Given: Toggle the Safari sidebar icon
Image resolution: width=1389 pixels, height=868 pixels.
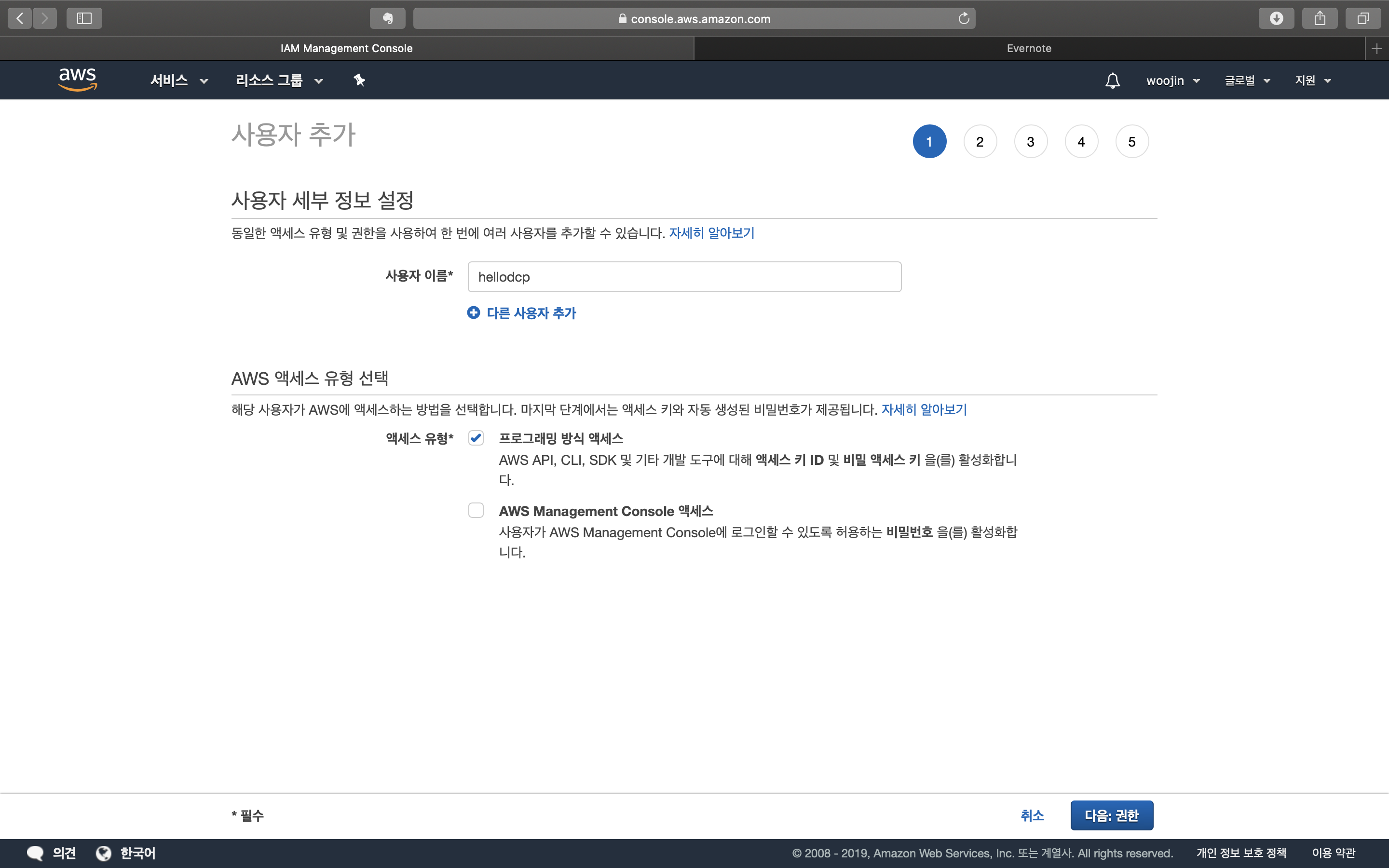Looking at the screenshot, I should (x=84, y=18).
